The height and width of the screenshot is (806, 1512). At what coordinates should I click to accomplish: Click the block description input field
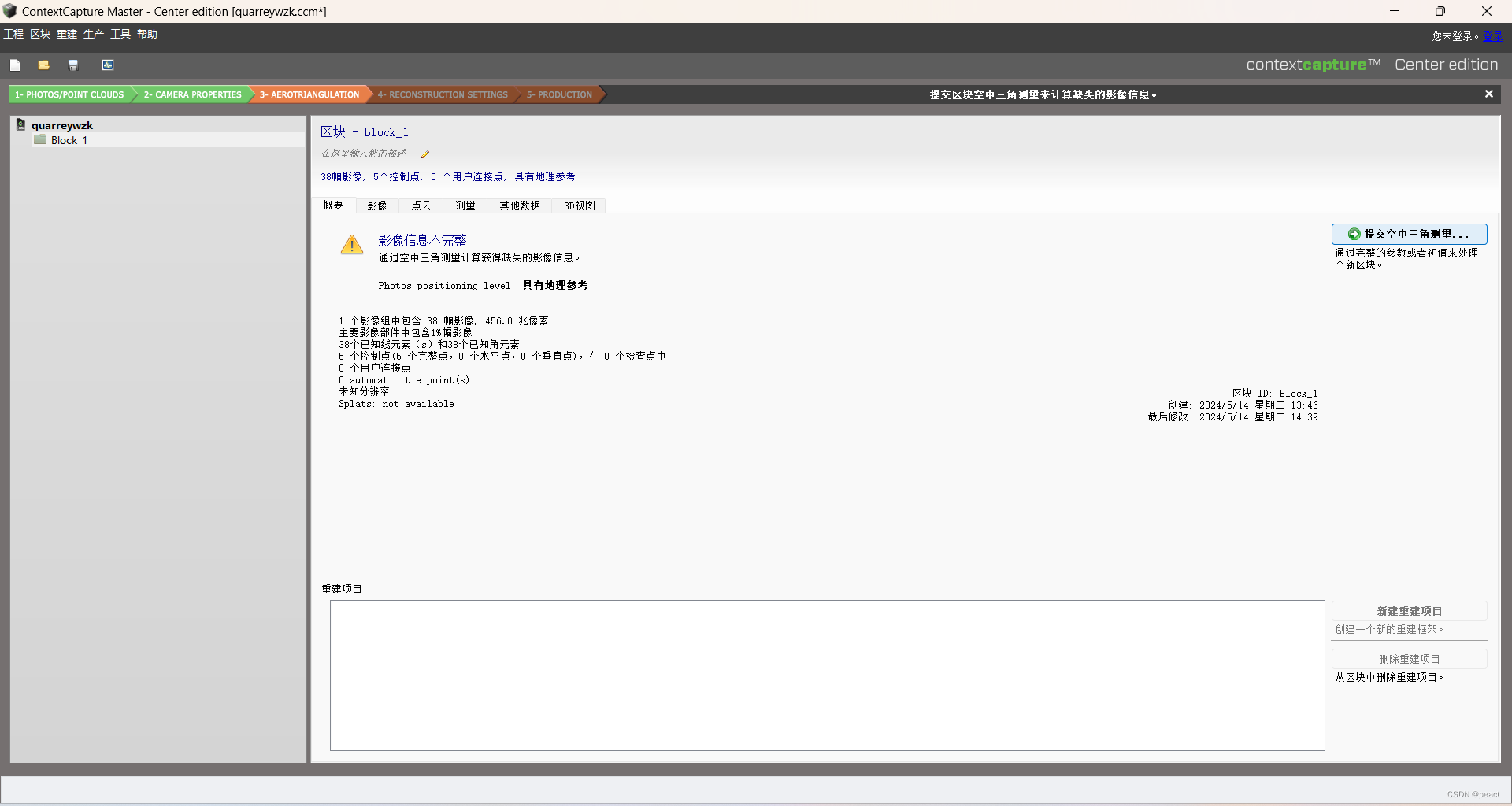click(x=364, y=153)
